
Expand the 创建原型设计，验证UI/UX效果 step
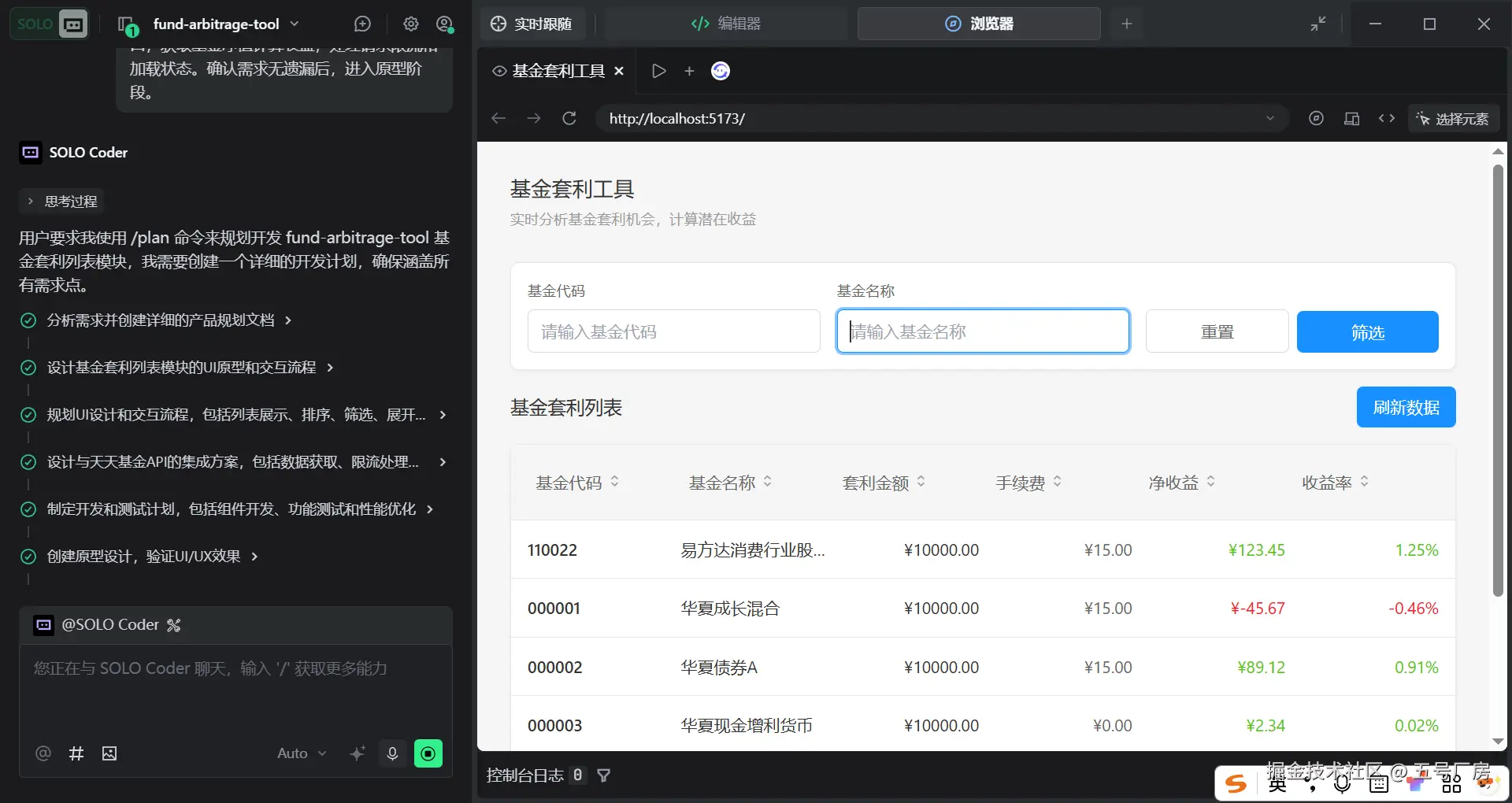[254, 557]
